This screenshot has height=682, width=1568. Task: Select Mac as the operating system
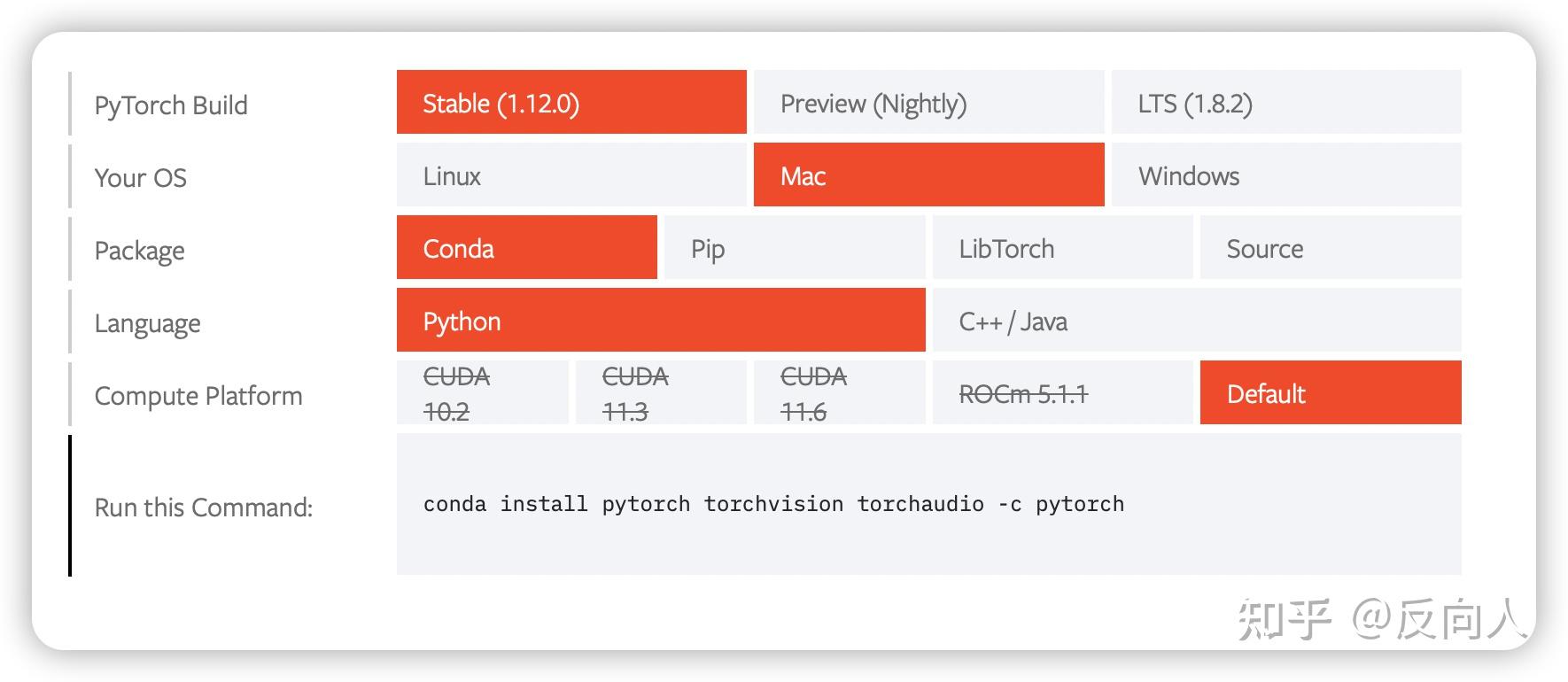click(928, 175)
